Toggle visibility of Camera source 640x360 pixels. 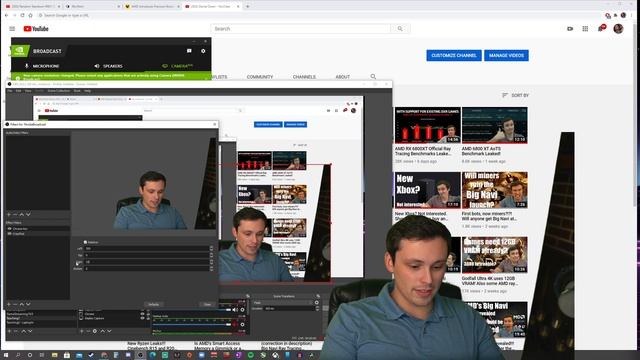point(143,313)
